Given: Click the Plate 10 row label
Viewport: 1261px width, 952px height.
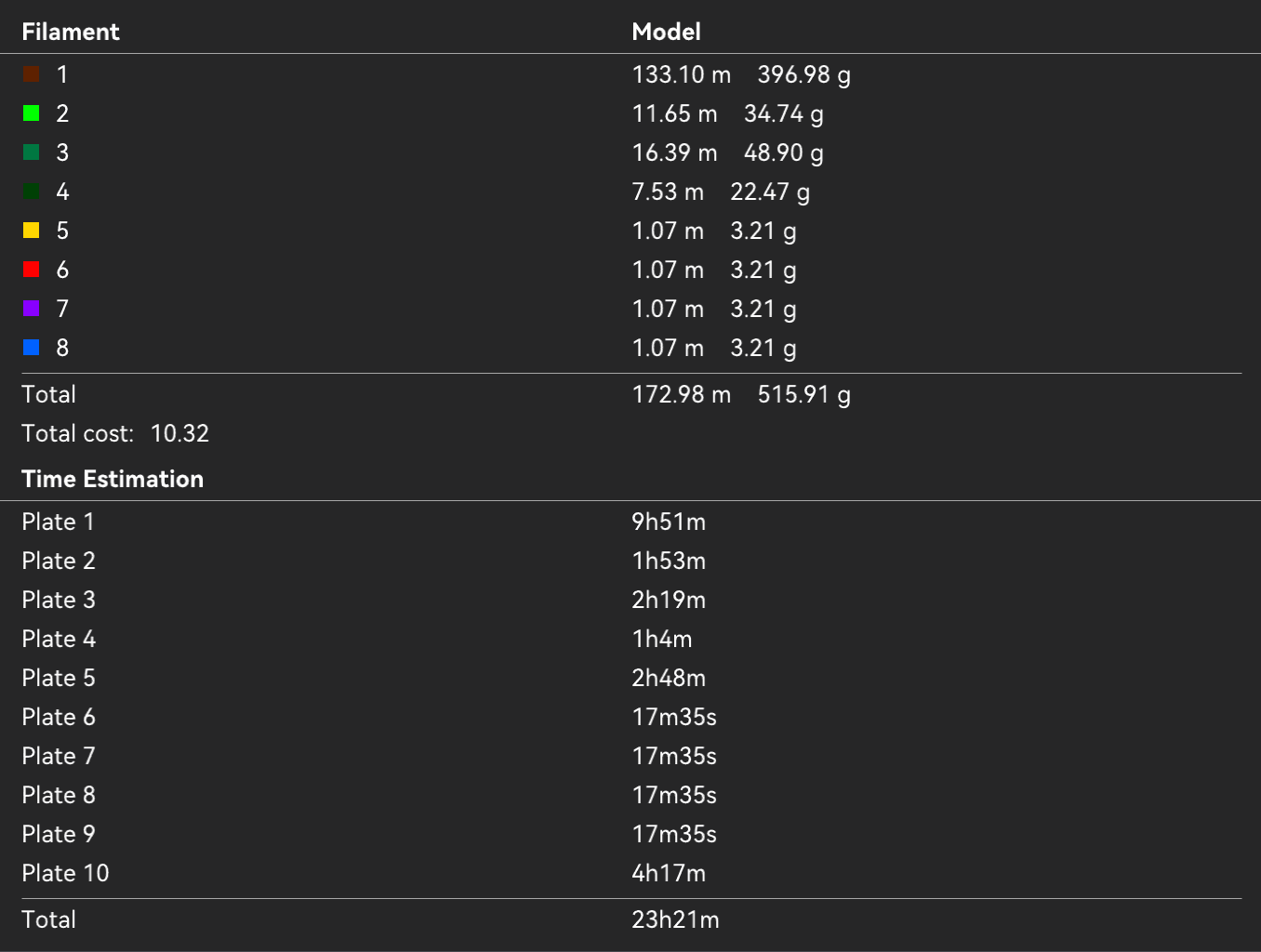Looking at the screenshot, I should pos(65,873).
